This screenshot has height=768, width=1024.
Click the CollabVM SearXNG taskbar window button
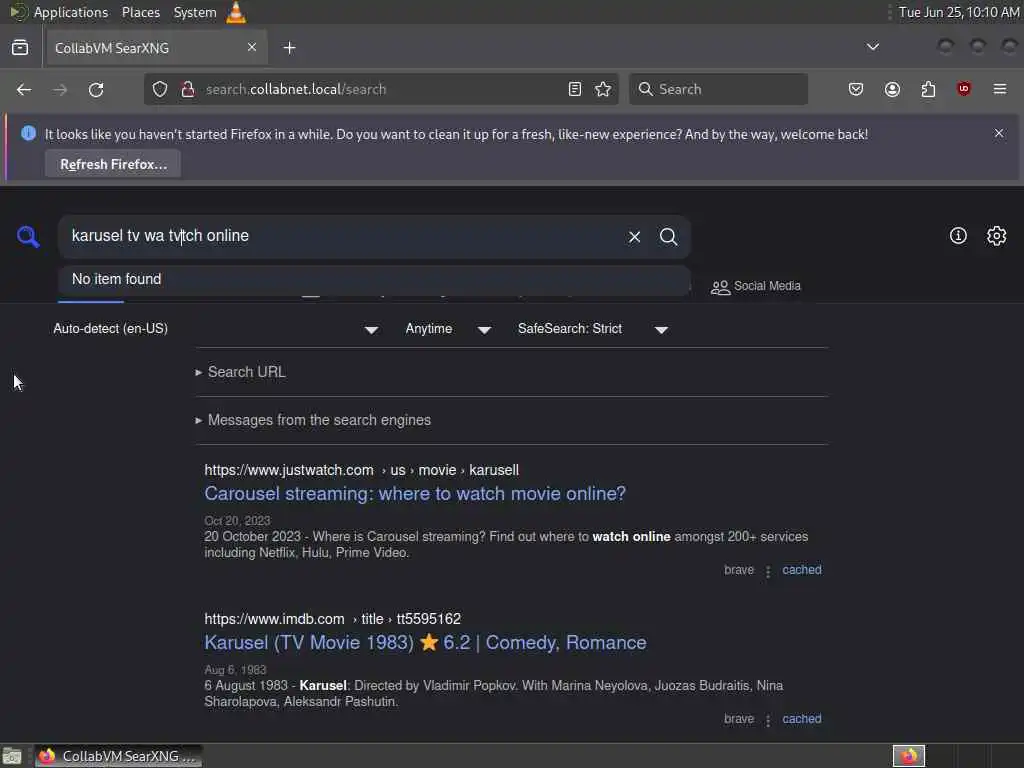(x=118, y=756)
